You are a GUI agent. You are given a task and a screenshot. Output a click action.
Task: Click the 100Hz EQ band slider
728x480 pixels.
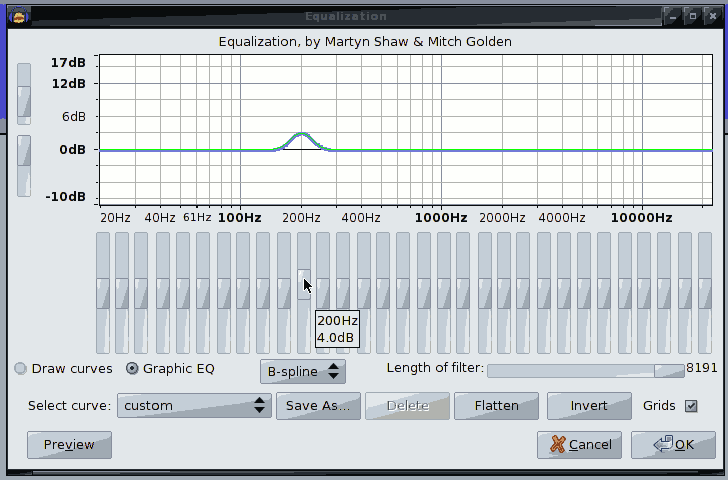coord(243,293)
